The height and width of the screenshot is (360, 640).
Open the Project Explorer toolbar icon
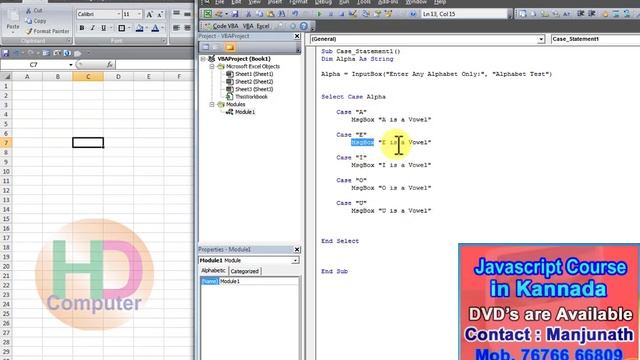pyautogui.click(x=366, y=14)
